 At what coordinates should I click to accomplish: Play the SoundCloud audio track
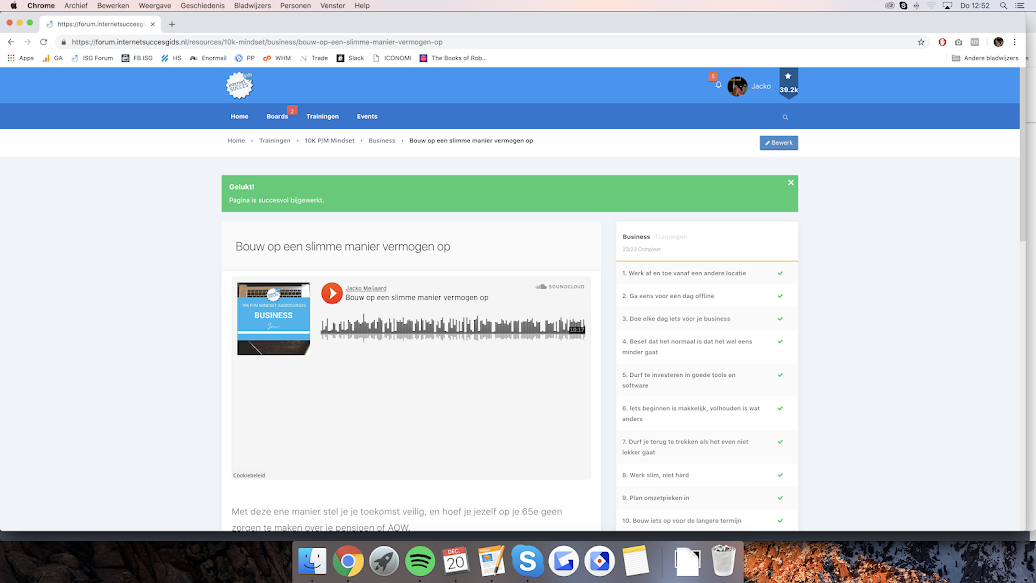(332, 293)
